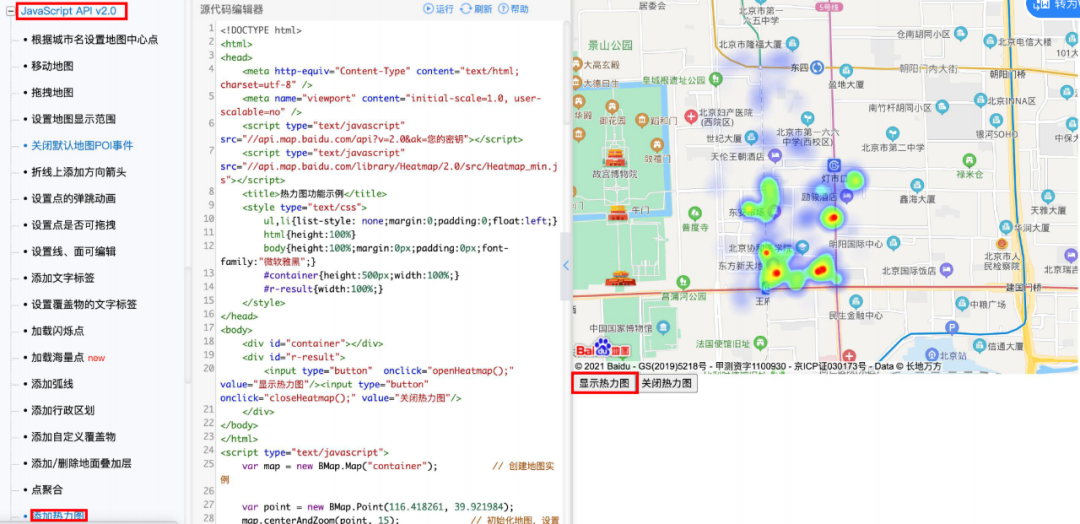Viewport: 1080px width, 524px height.
Task: Click the 午门 gate icon
Action: (x=617, y=213)
